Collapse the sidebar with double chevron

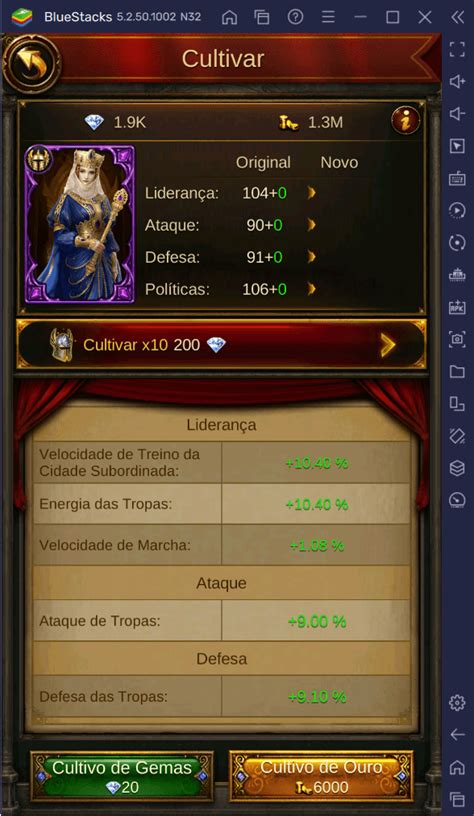[457, 17]
